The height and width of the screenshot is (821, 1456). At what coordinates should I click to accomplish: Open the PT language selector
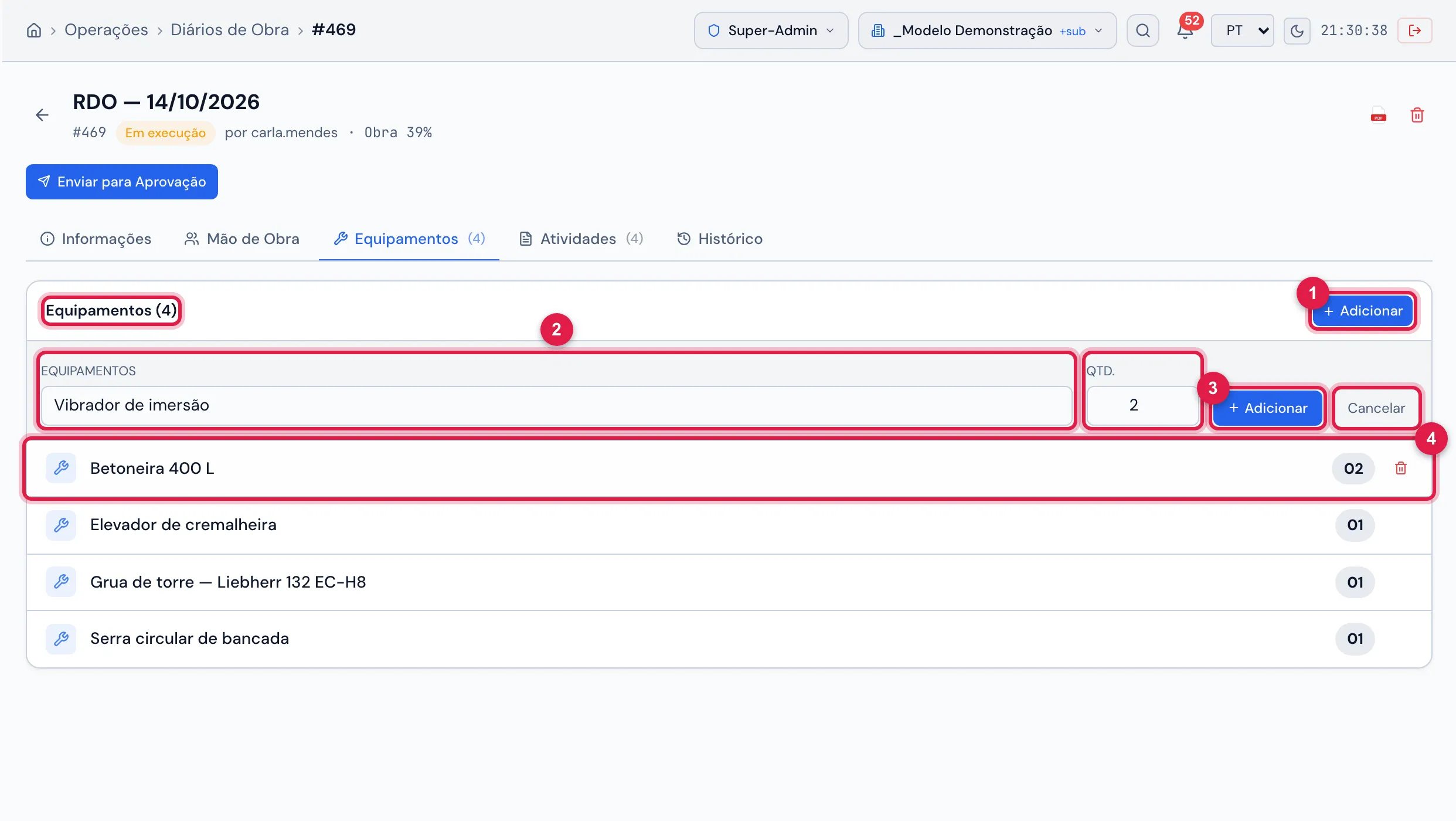(1242, 30)
